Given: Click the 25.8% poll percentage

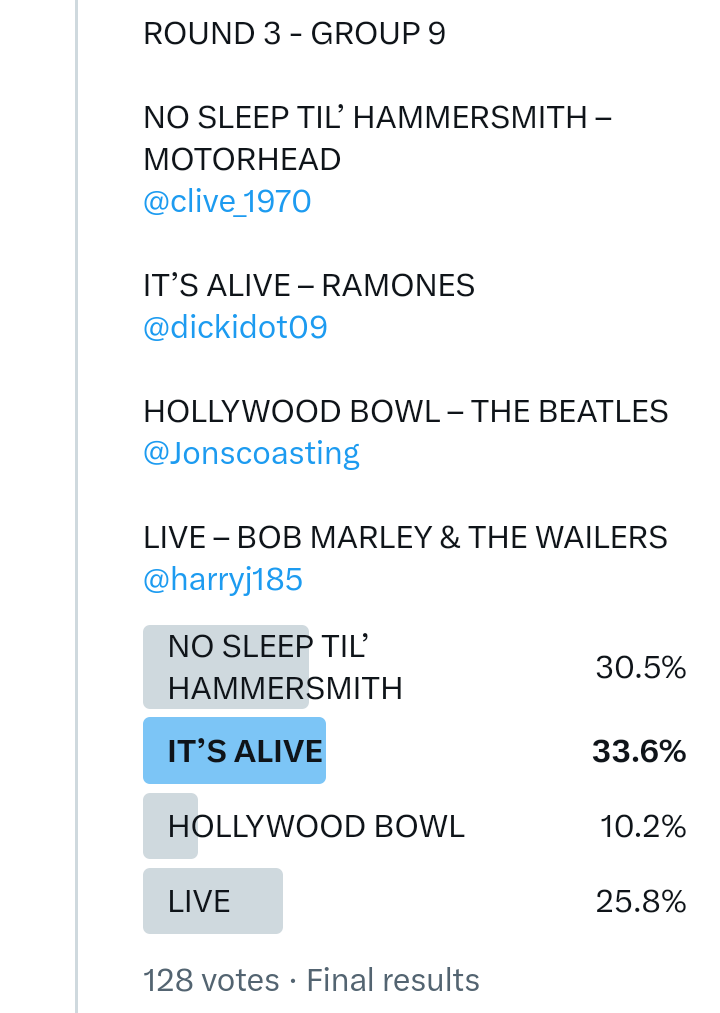Looking at the screenshot, I should [x=640, y=901].
